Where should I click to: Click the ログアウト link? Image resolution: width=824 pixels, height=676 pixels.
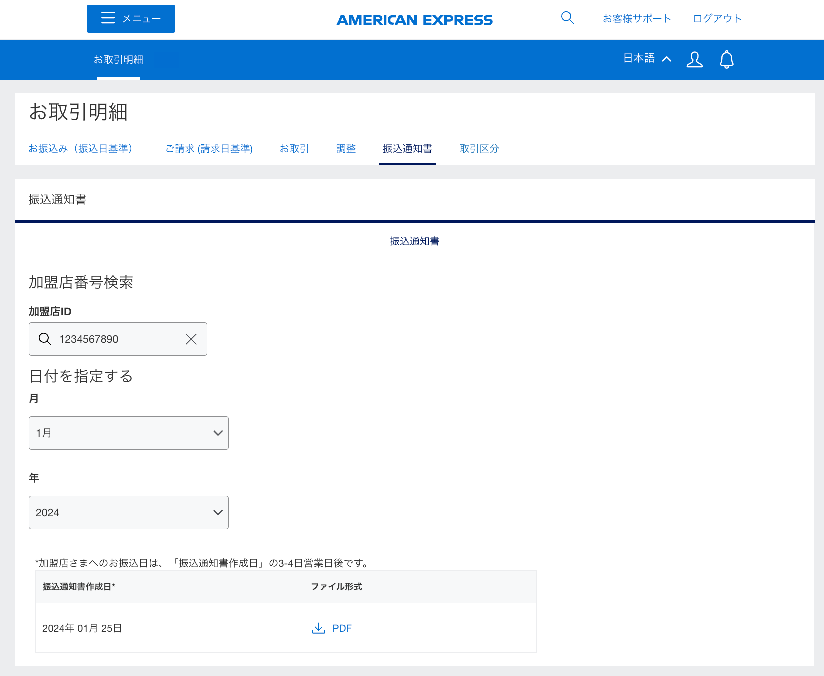(716, 17)
